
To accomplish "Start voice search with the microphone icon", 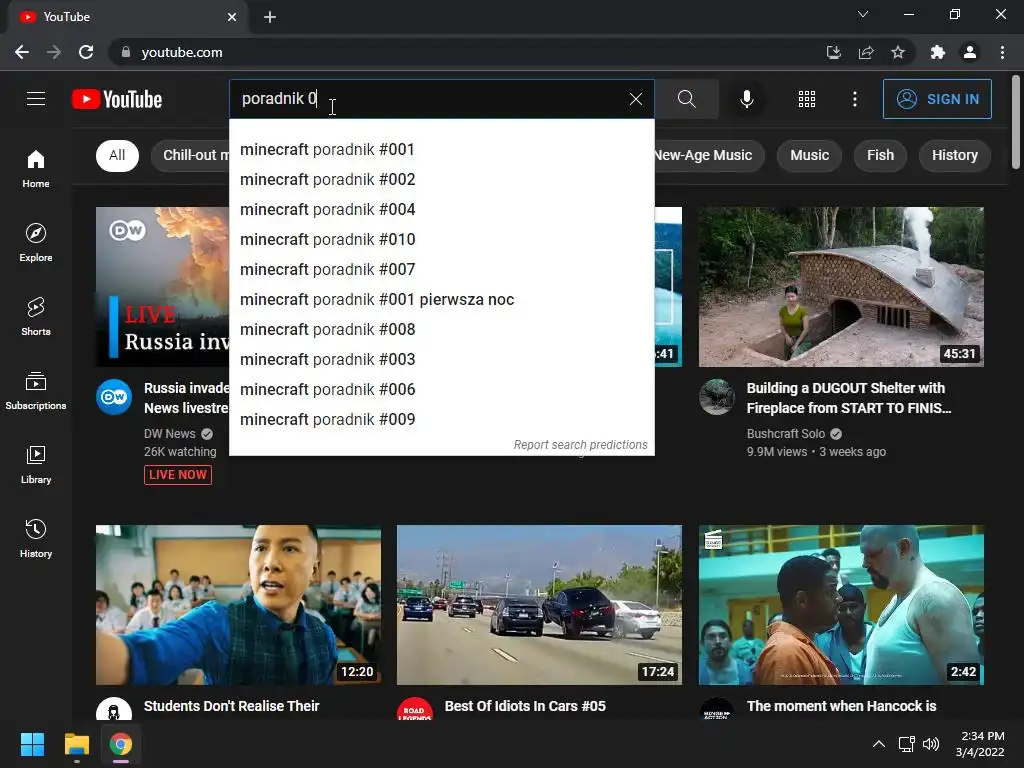I will click(x=746, y=99).
